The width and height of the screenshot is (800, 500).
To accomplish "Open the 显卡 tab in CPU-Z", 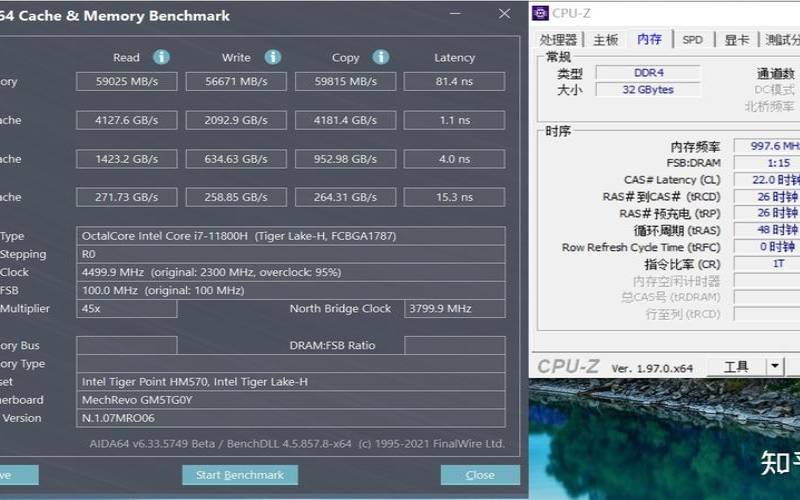I will 737,40.
